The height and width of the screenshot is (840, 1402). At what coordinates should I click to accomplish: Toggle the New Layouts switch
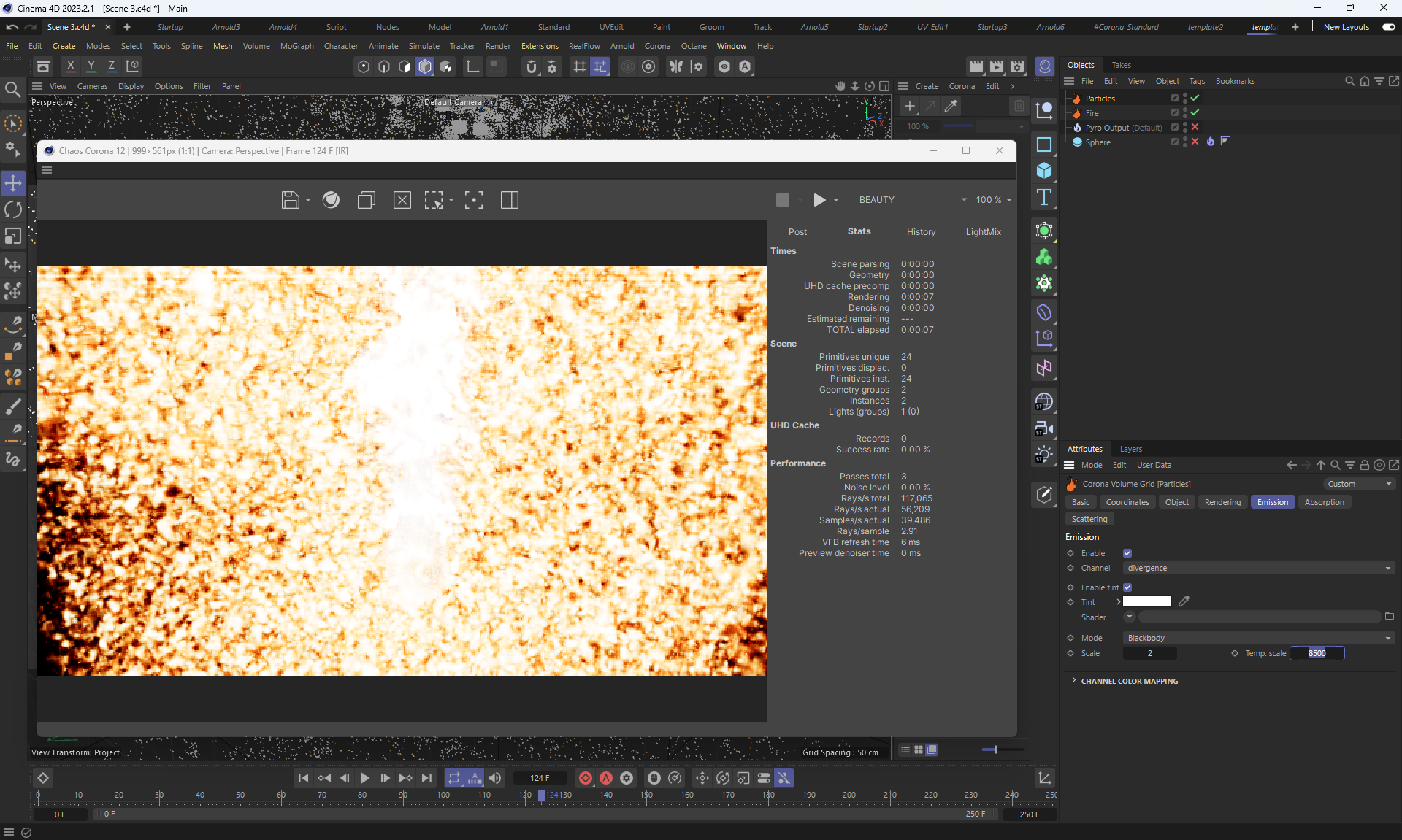click(1388, 27)
